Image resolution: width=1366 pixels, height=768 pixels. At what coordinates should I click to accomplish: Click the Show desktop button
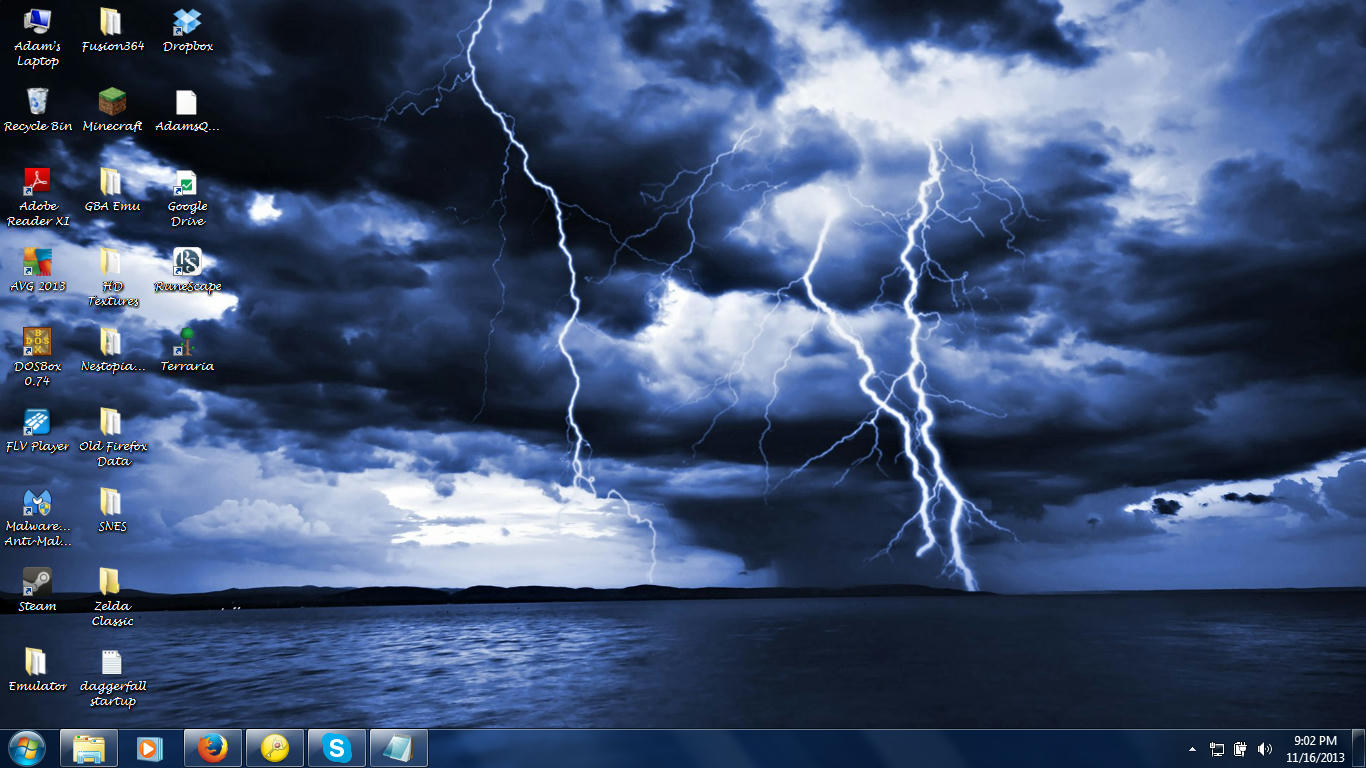pyautogui.click(x=1358, y=749)
